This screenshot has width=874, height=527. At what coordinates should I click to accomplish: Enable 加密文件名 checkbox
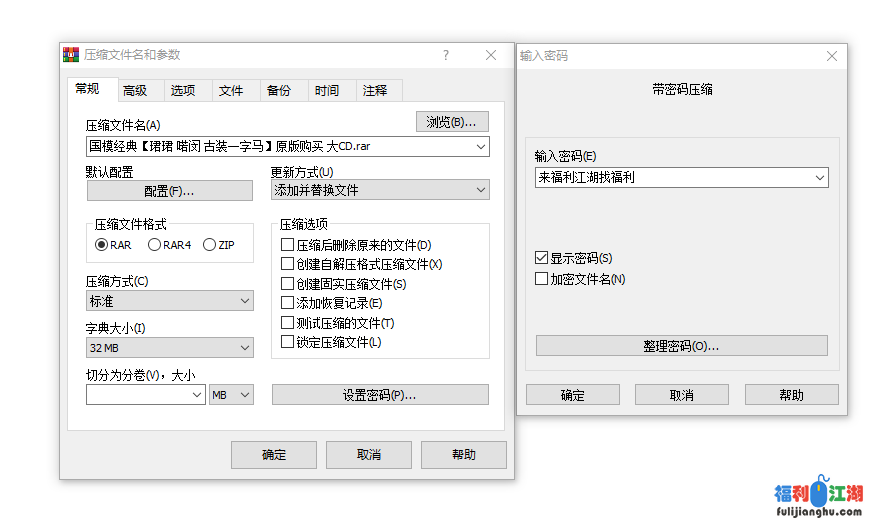click(x=542, y=279)
